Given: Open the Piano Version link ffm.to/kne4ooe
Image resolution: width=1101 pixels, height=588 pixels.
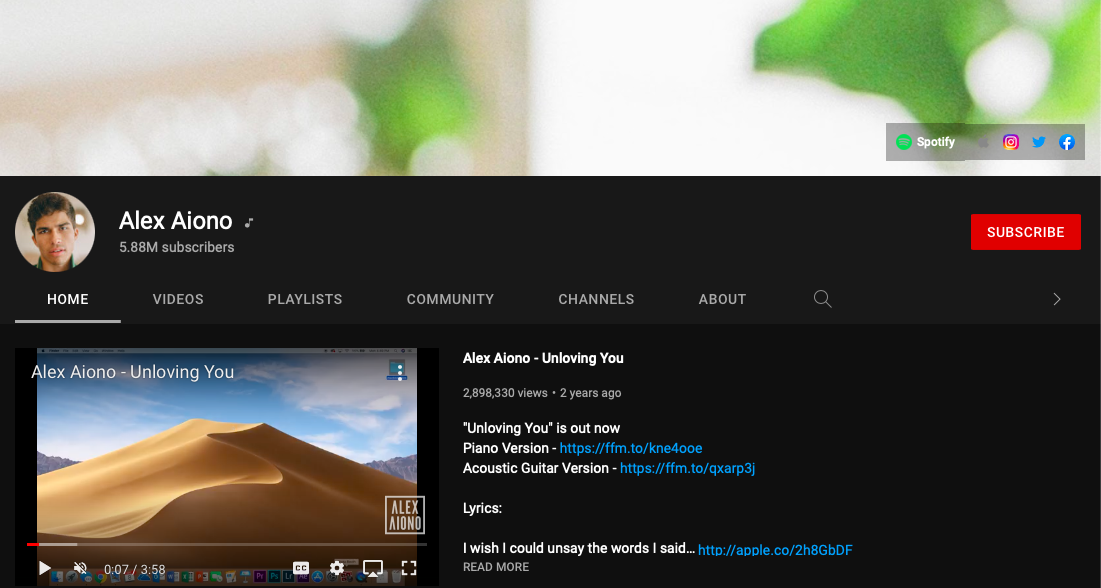Looking at the screenshot, I should (x=631, y=448).
